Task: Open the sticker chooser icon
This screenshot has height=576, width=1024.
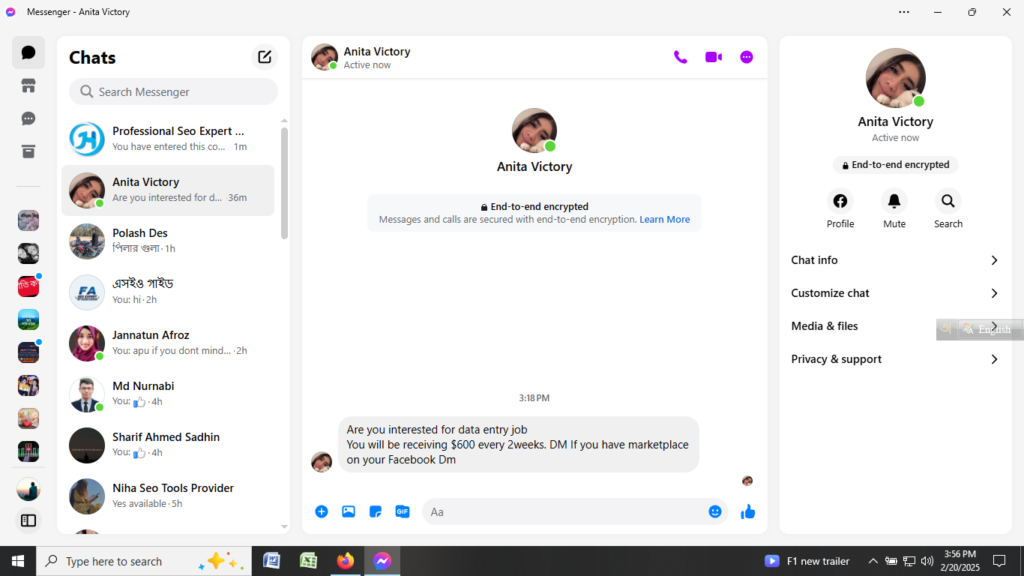Action: click(375, 511)
